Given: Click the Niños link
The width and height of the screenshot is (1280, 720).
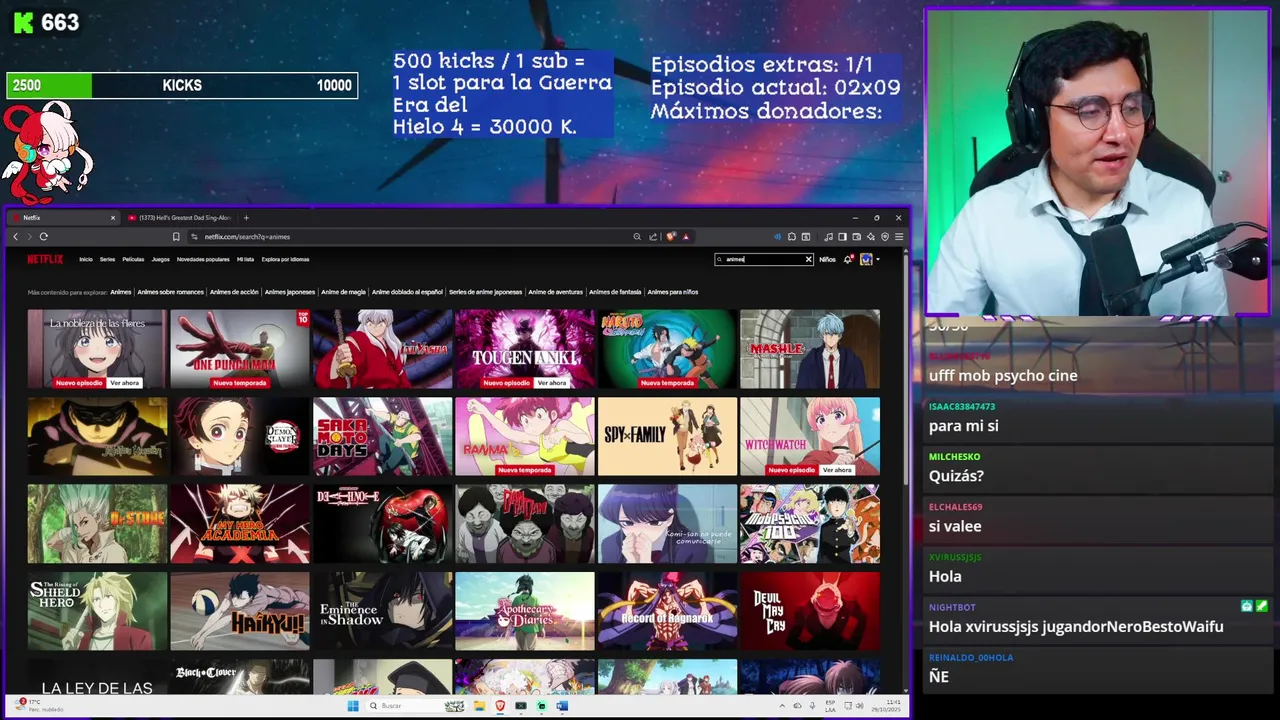Looking at the screenshot, I should point(827,259).
